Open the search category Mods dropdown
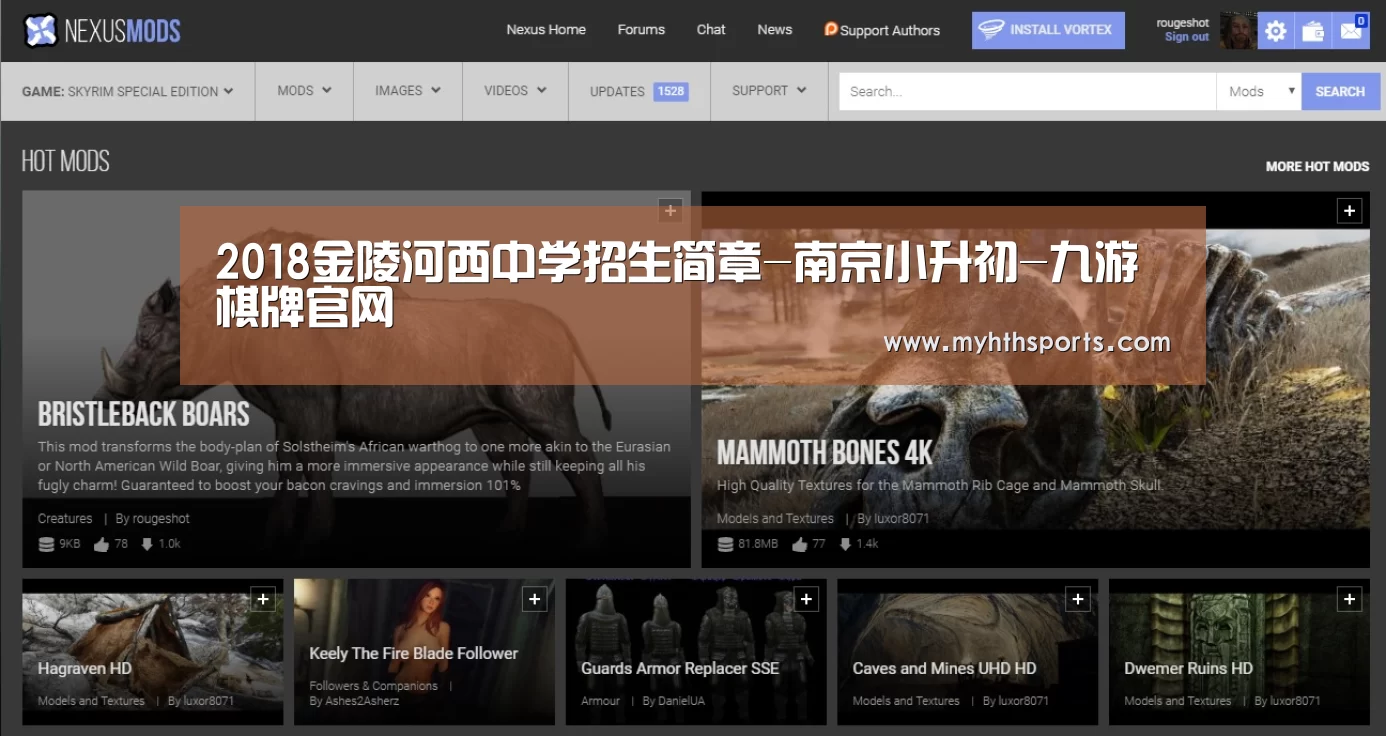 point(1259,91)
